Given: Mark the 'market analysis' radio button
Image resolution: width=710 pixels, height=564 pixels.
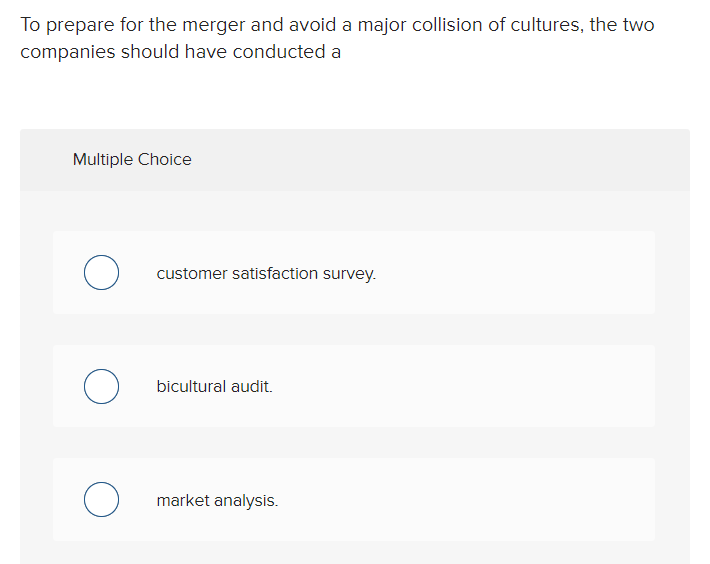Looking at the screenshot, I should [101, 499].
